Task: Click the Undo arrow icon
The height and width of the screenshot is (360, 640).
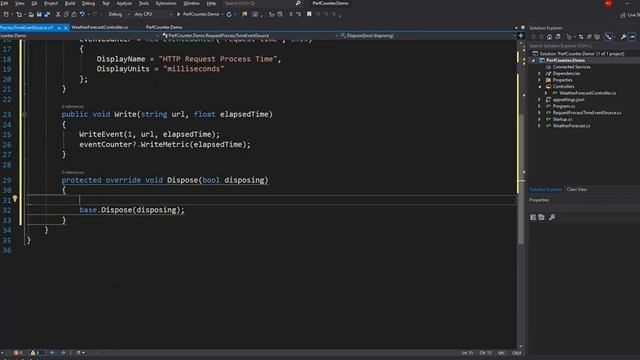Action: pos(82,14)
